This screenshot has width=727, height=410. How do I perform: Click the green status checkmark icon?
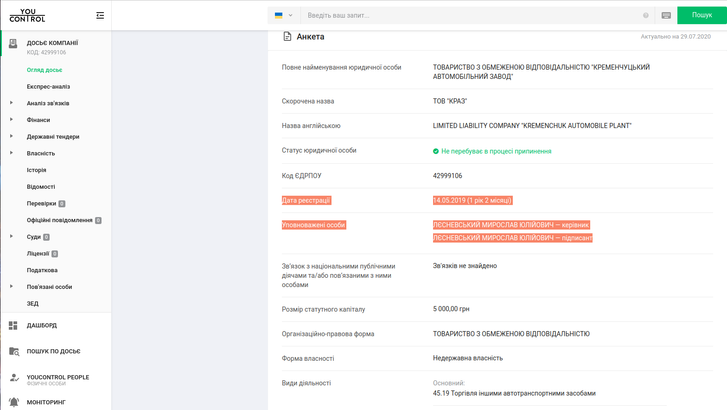(x=435, y=151)
